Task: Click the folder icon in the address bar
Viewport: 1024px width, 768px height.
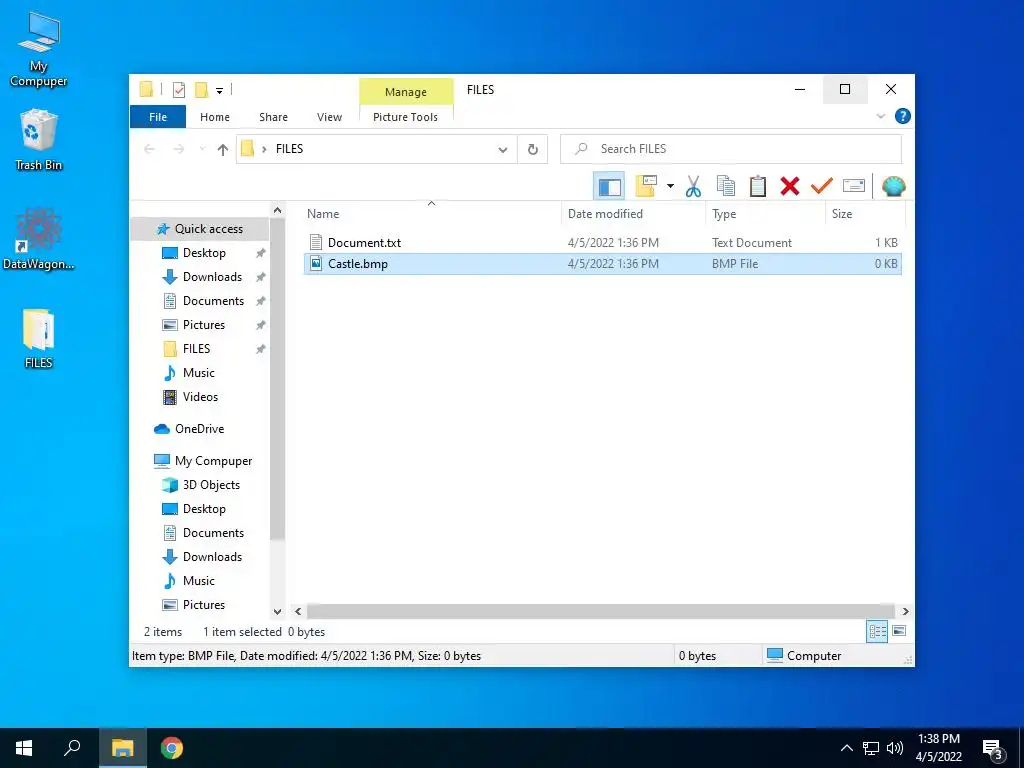Action: (x=247, y=149)
